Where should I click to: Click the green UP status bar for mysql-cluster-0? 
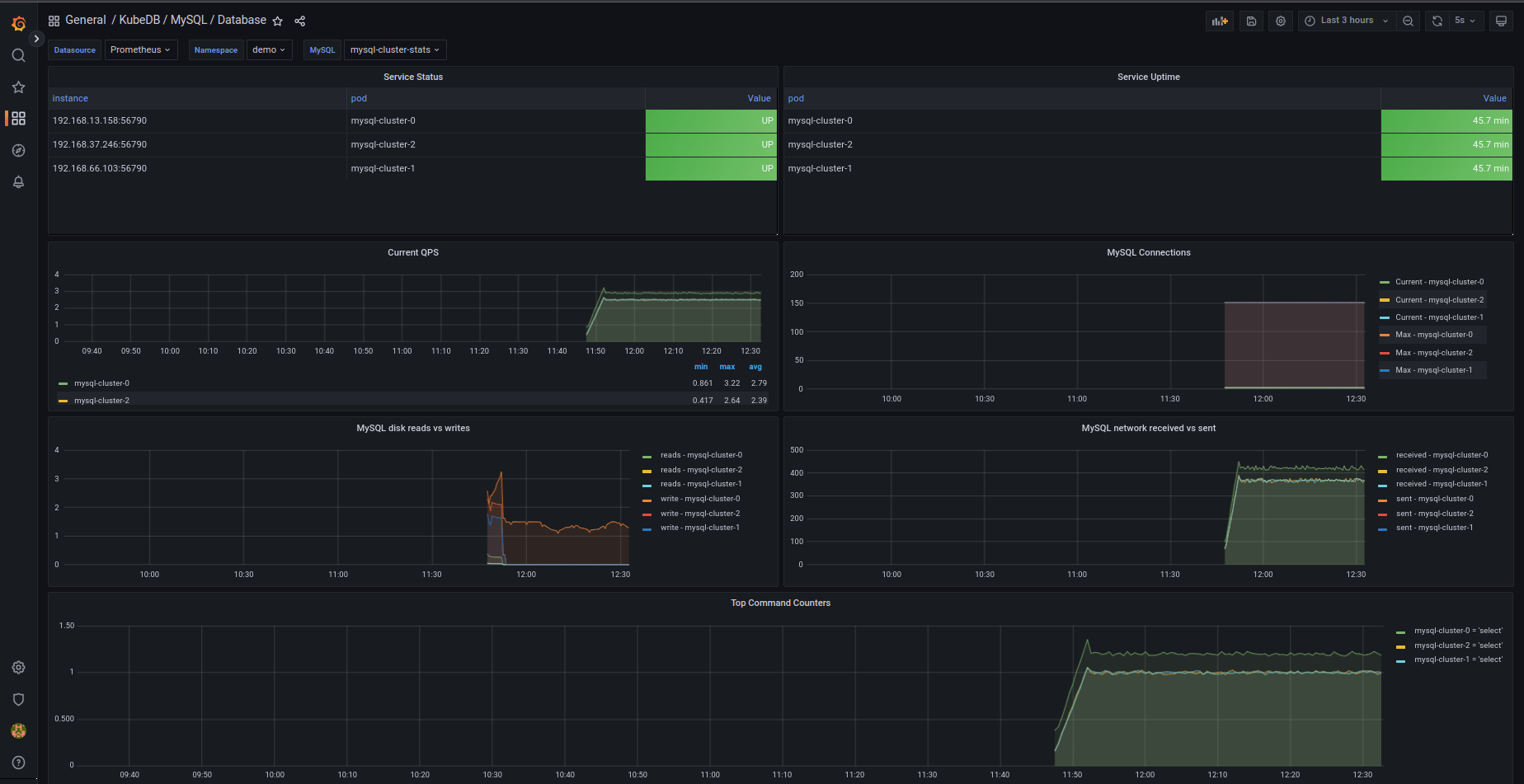click(x=710, y=120)
